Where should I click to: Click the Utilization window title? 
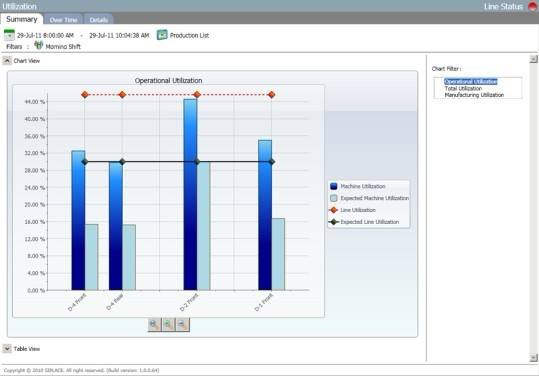[x=19, y=6]
